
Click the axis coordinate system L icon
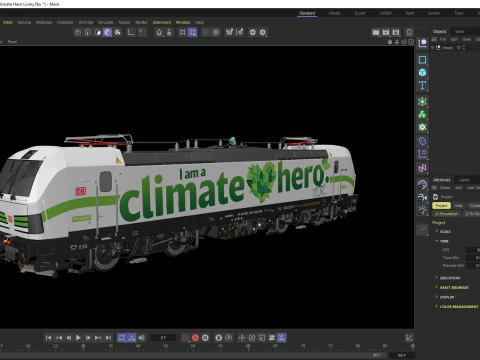pyautogui.click(x=131, y=32)
